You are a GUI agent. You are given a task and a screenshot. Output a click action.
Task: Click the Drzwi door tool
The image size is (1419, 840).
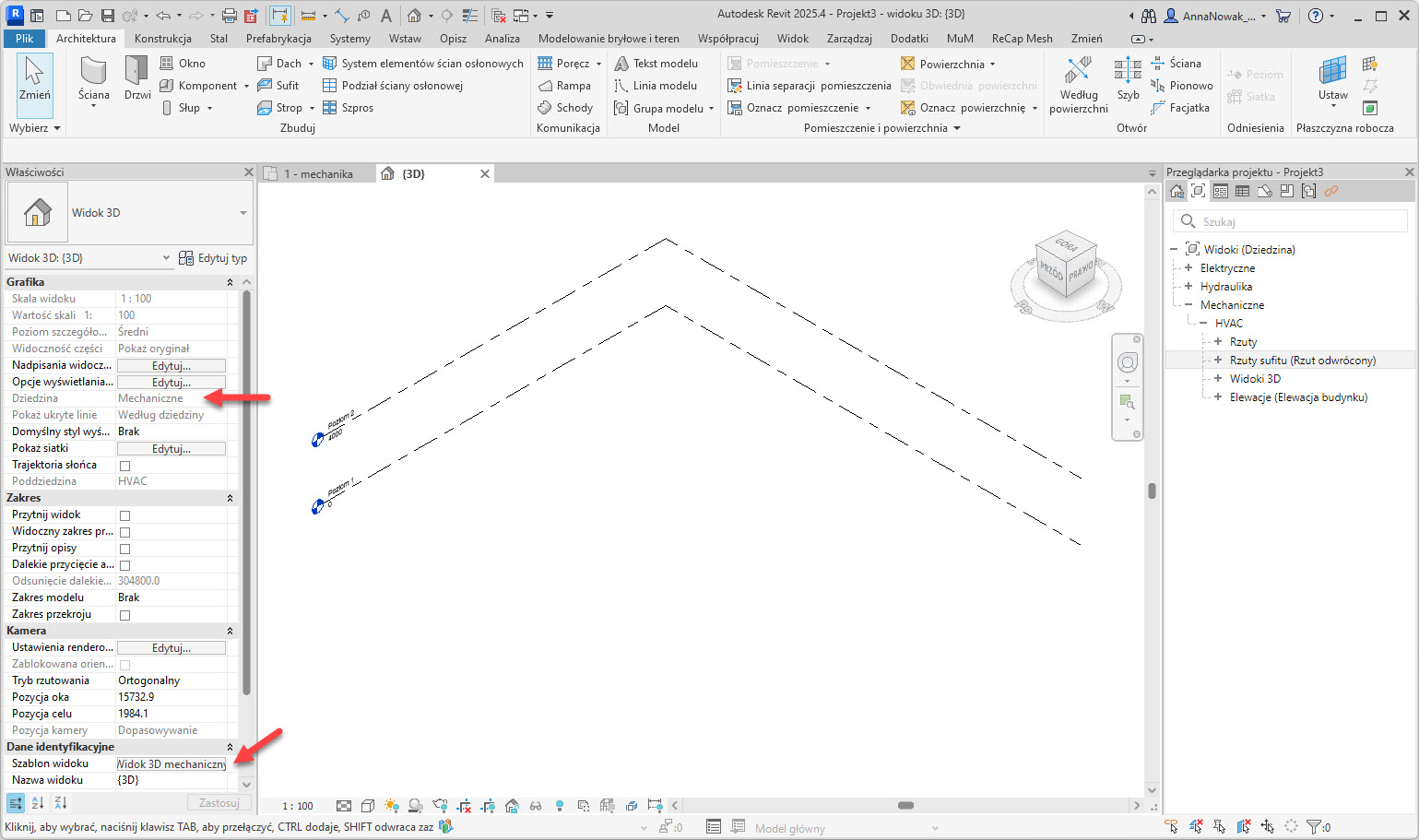pyautogui.click(x=137, y=77)
